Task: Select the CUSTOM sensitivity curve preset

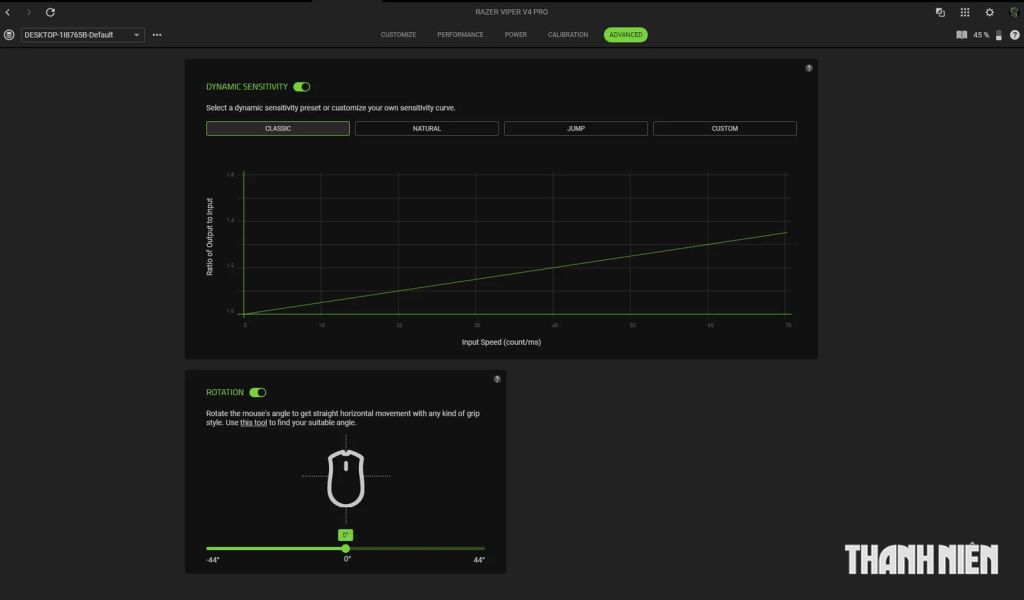Action: [725, 128]
